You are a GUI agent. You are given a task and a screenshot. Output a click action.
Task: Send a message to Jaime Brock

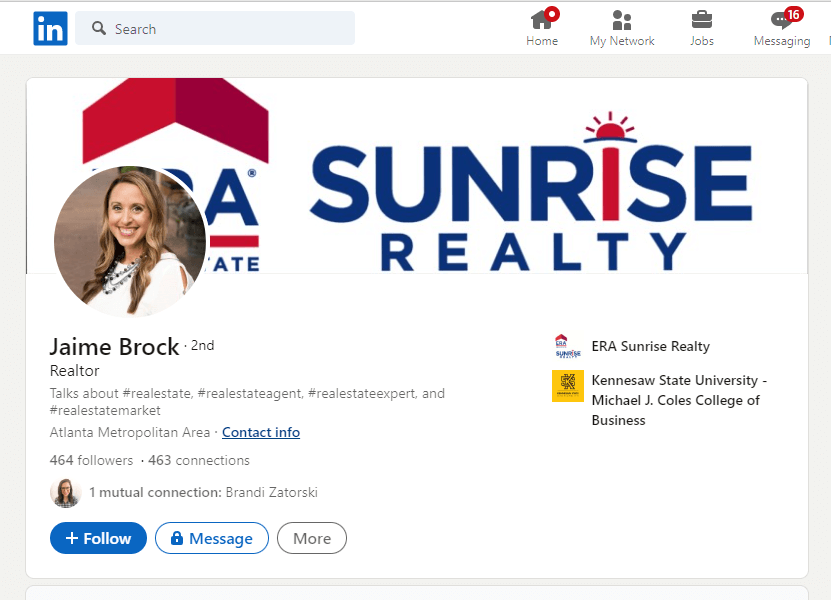click(211, 538)
